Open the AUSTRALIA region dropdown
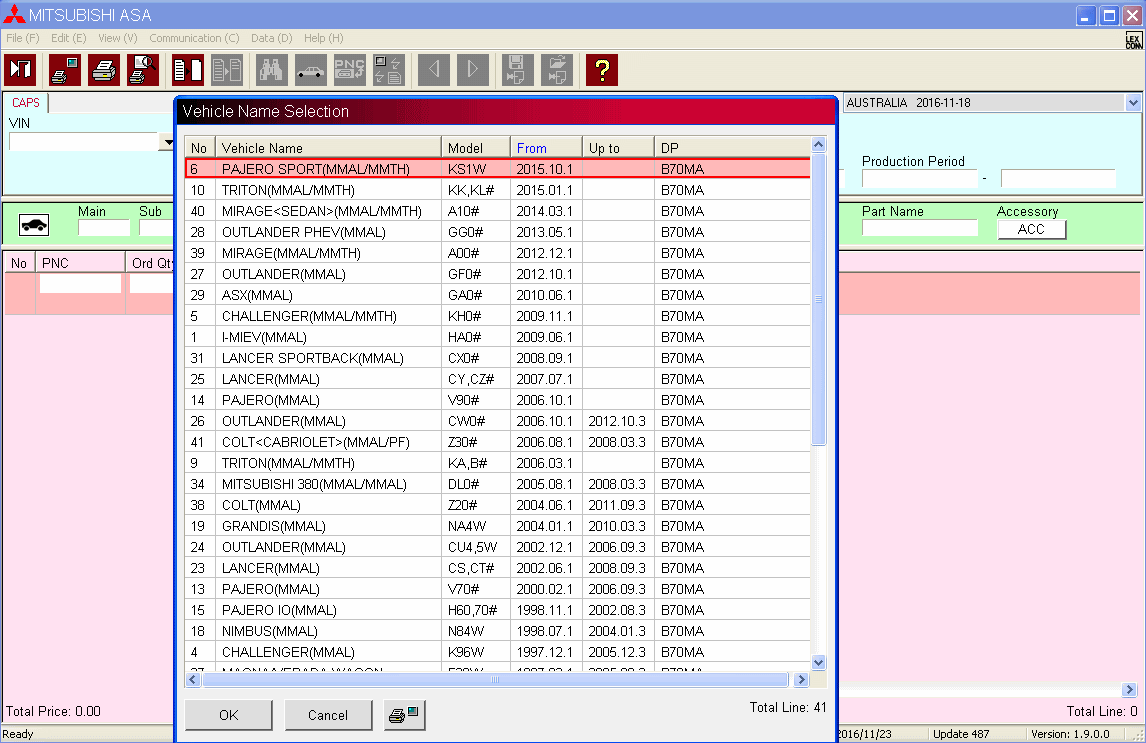The height and width of the screenshot is (743, 1146). tap(1132, 103)
